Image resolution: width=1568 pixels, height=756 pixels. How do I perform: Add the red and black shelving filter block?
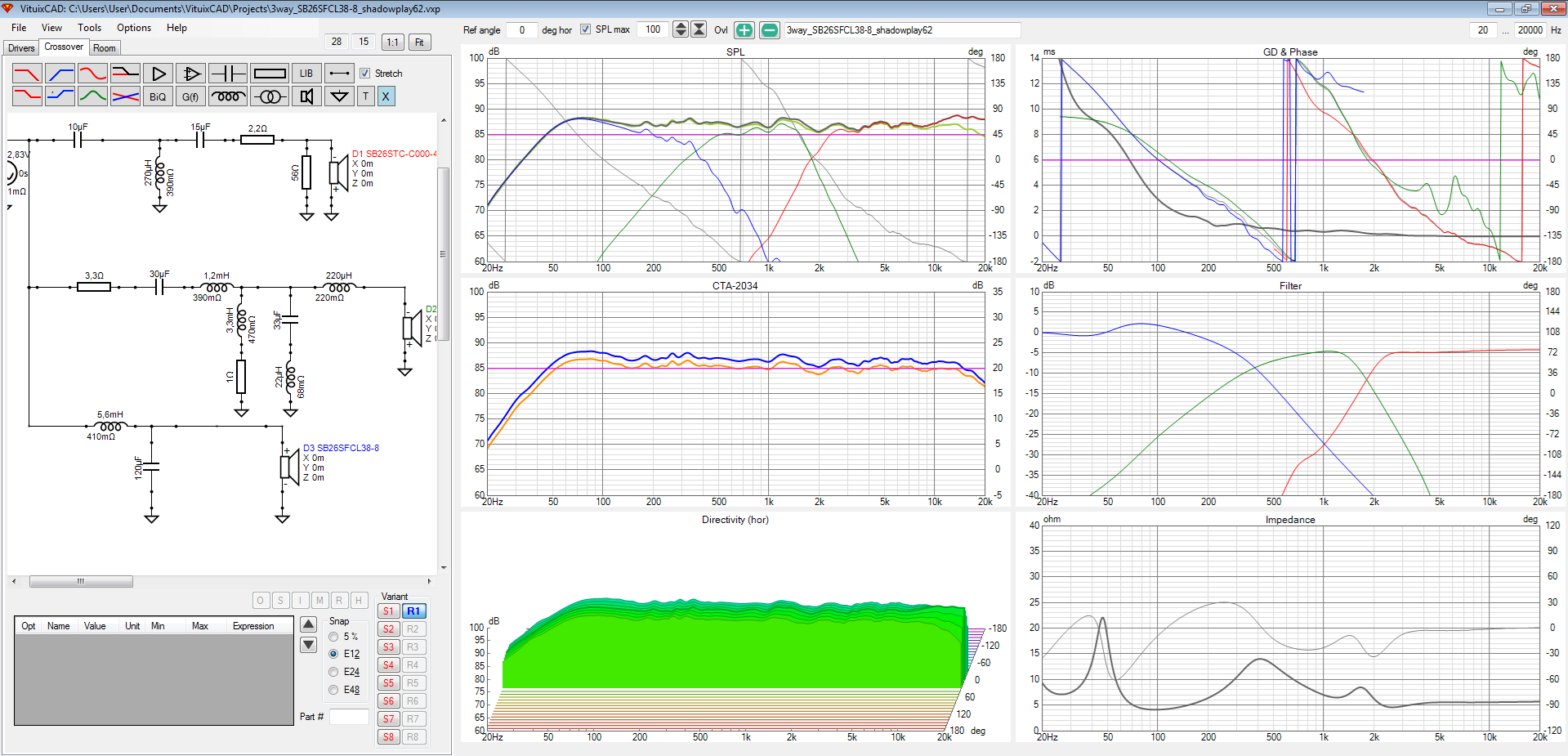pos(125,74)
